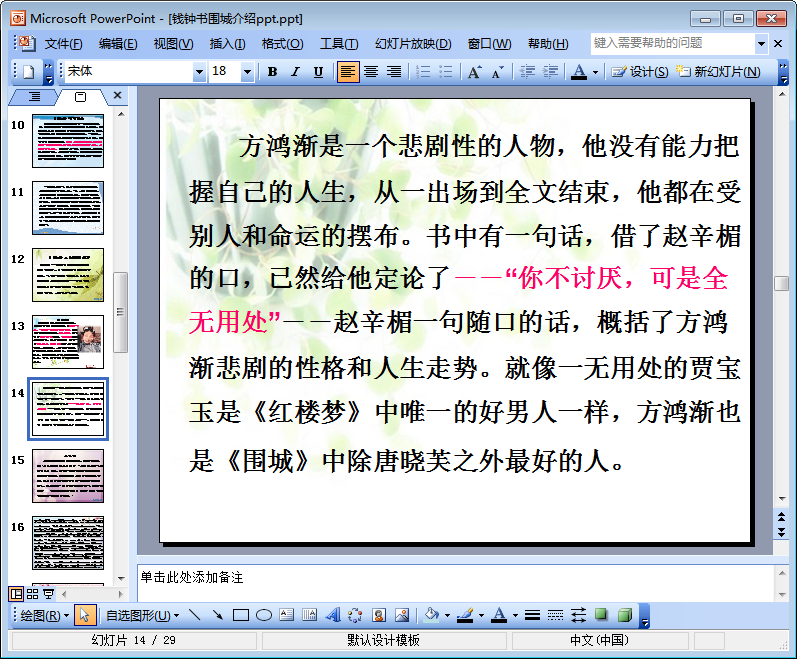Switch to the Outline tab
The width and height of the screenshot is (797, 659).
[34, 97]
